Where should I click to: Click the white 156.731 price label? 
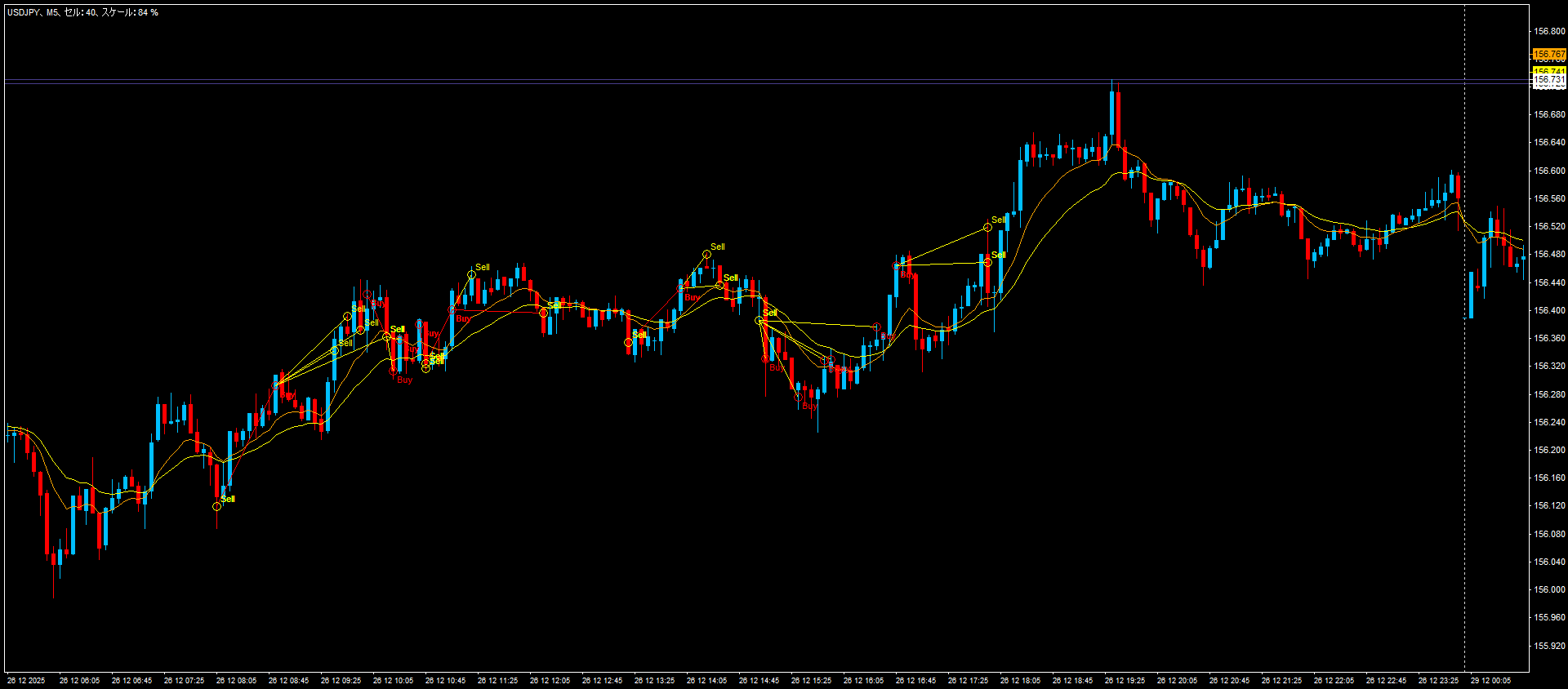(x=1548, y=81)
